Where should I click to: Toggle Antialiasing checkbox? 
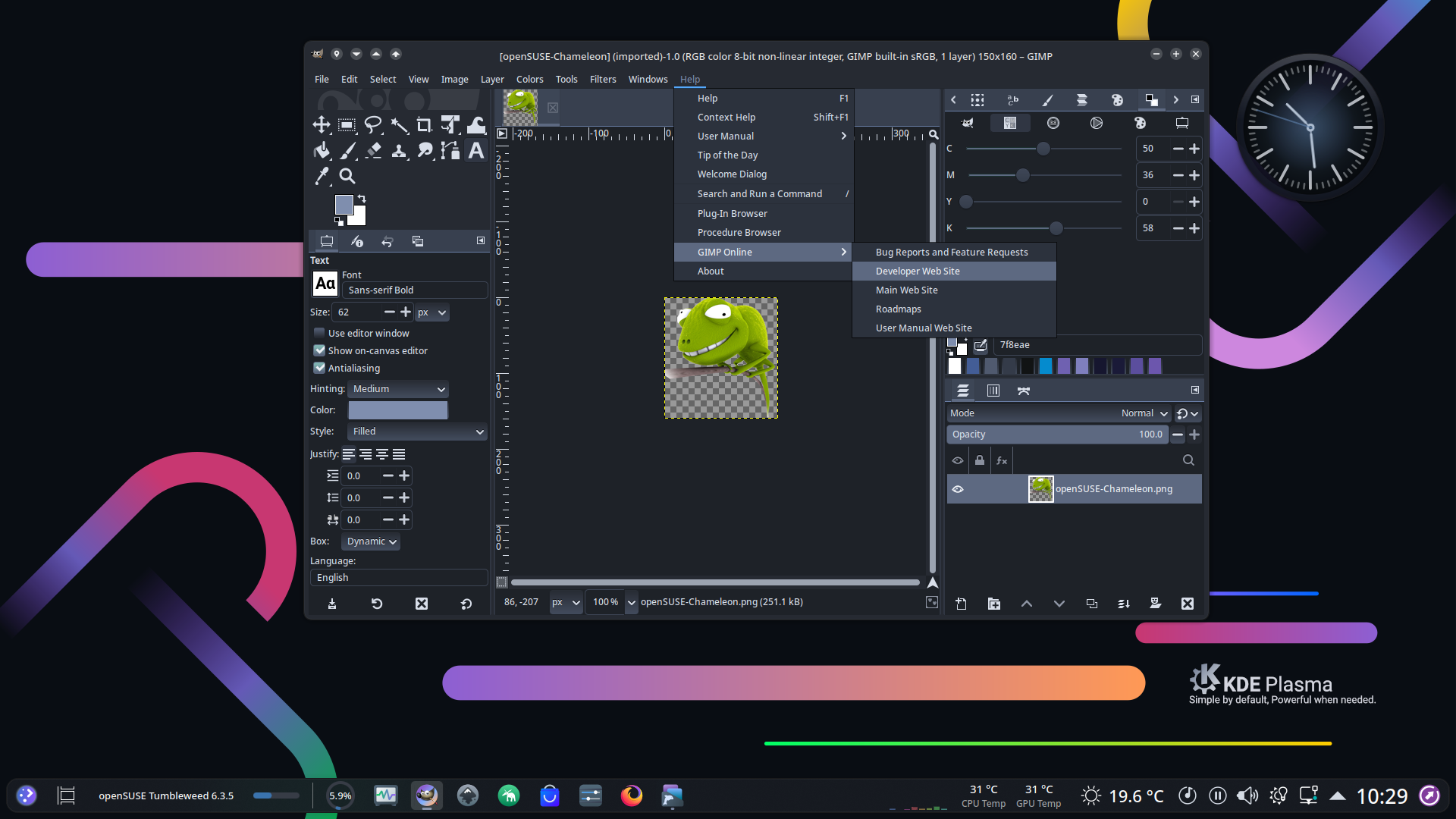319,368
